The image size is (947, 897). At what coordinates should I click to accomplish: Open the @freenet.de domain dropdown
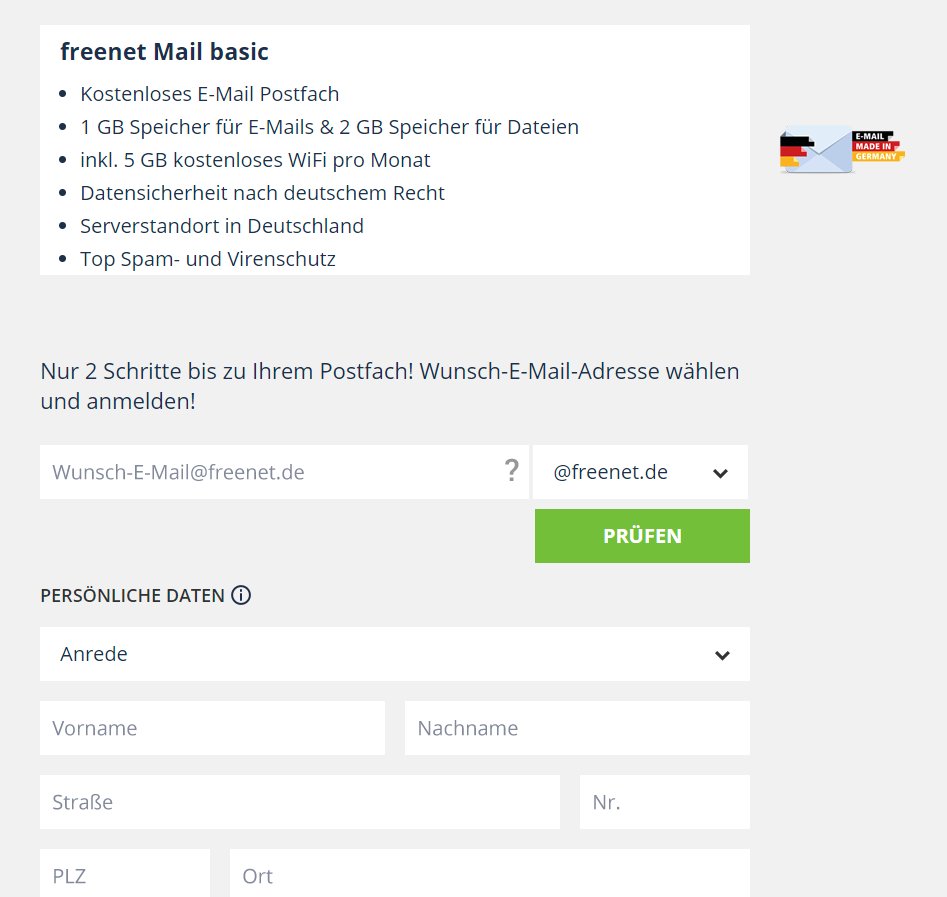(x=640, y=472)
